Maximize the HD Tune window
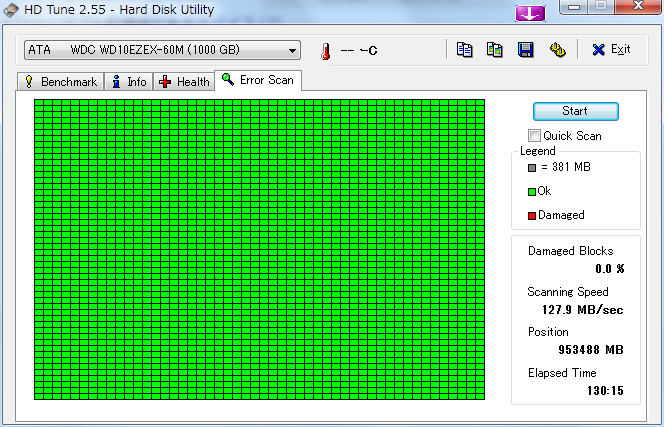 tap(601, 7)
